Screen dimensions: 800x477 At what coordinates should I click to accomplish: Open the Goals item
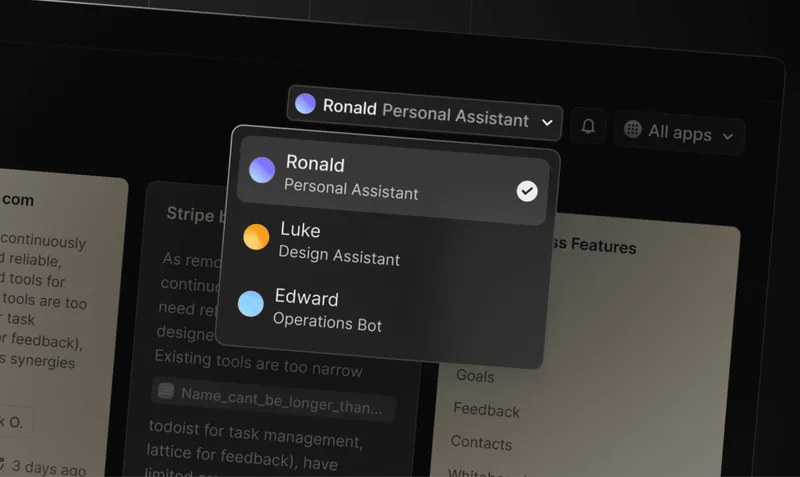475,376
